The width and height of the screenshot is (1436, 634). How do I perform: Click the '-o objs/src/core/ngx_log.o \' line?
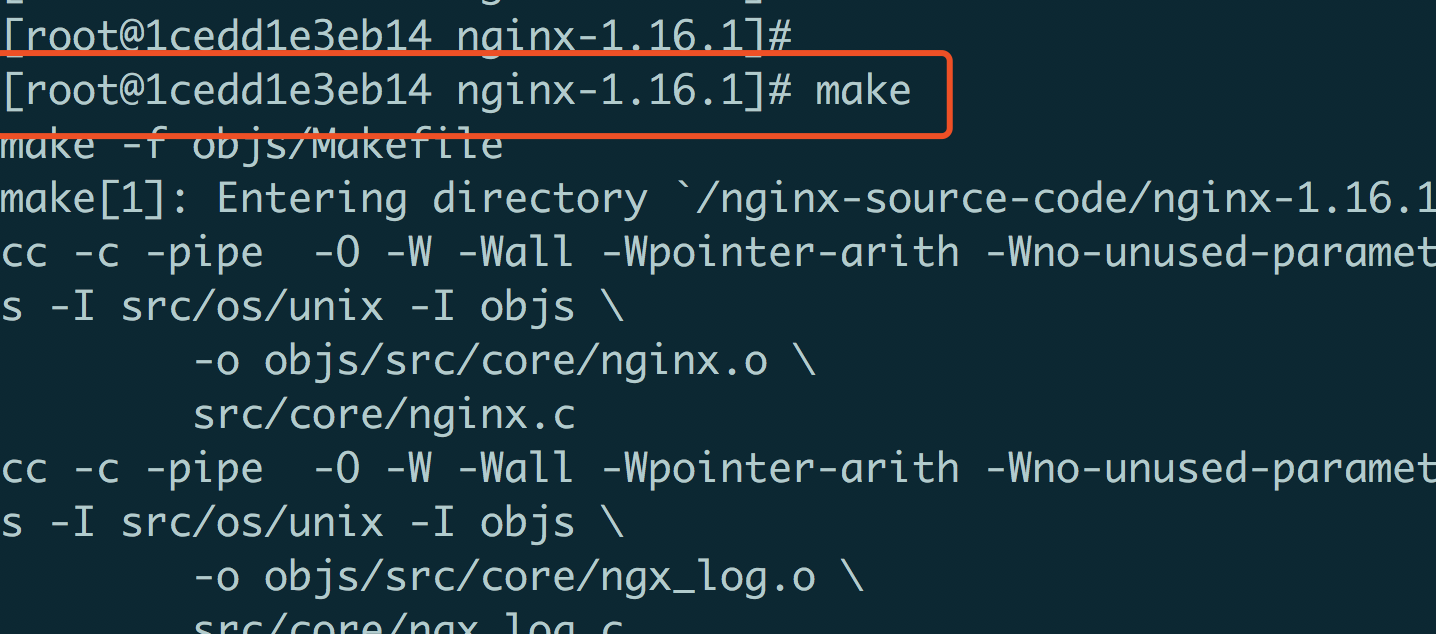point(528,578)
